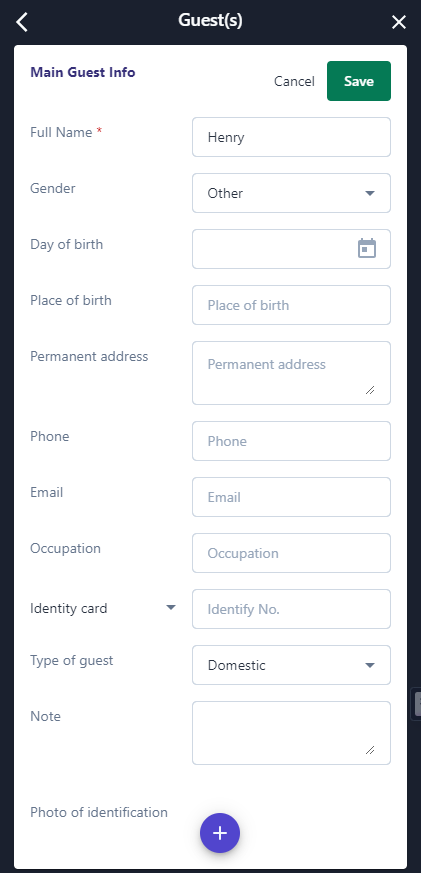The image size is (421, 873).
Task: Click the Day of birth date field
Action: pyautogui.click(x=291, y=249)
